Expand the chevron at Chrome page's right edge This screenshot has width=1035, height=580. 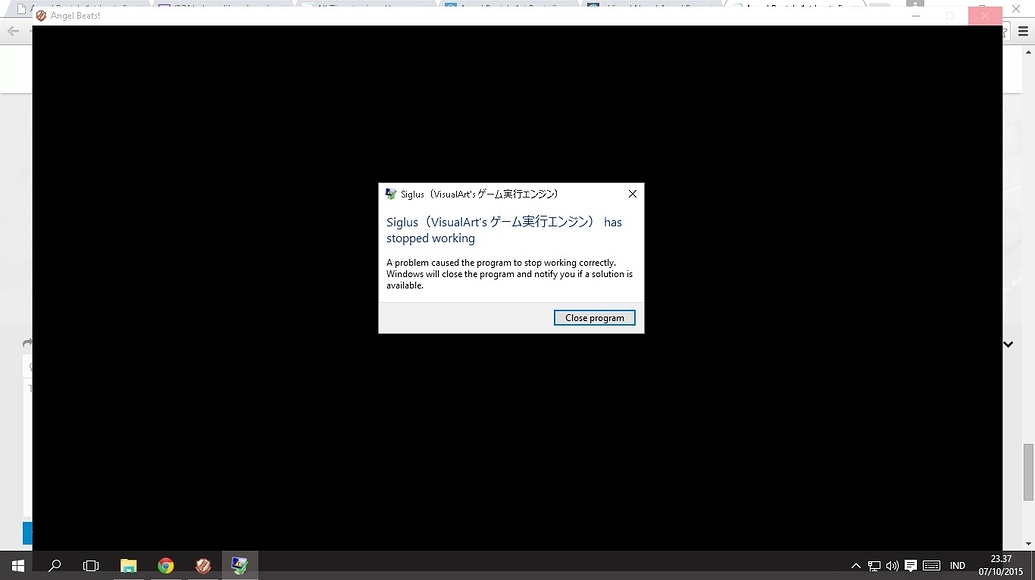point(1008,344)
